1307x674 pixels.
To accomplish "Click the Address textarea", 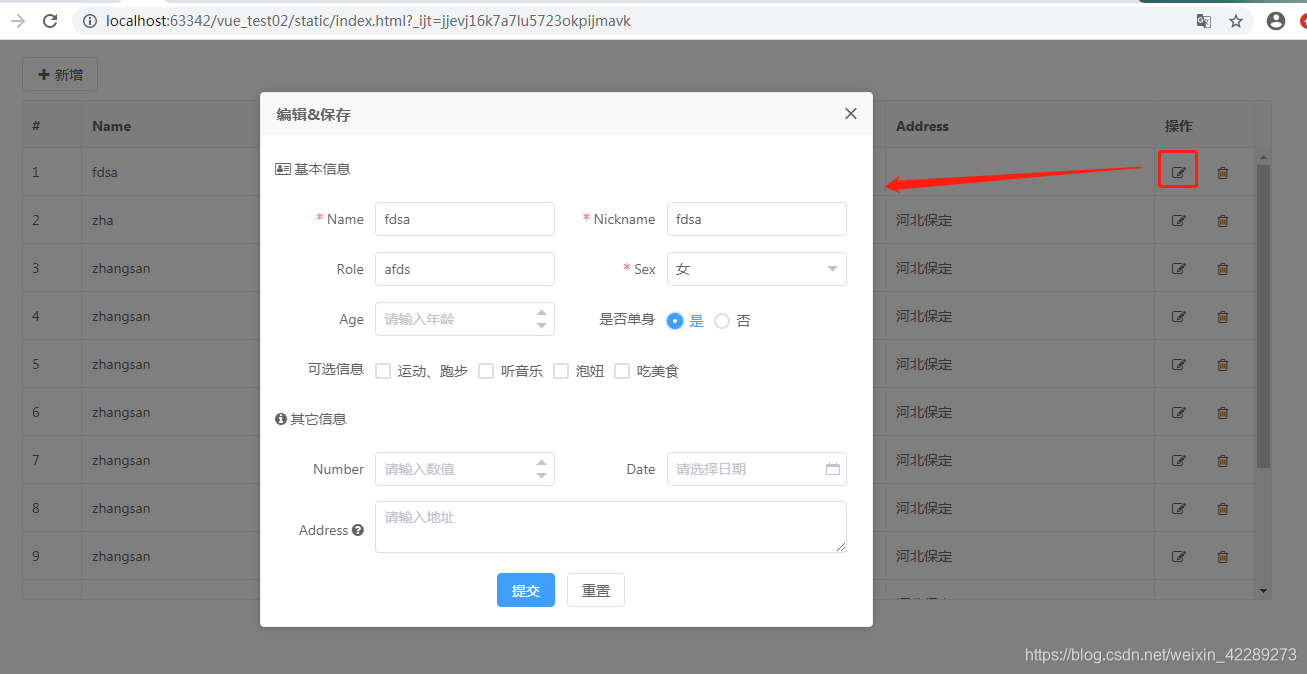I will click(x=611, y=527).
